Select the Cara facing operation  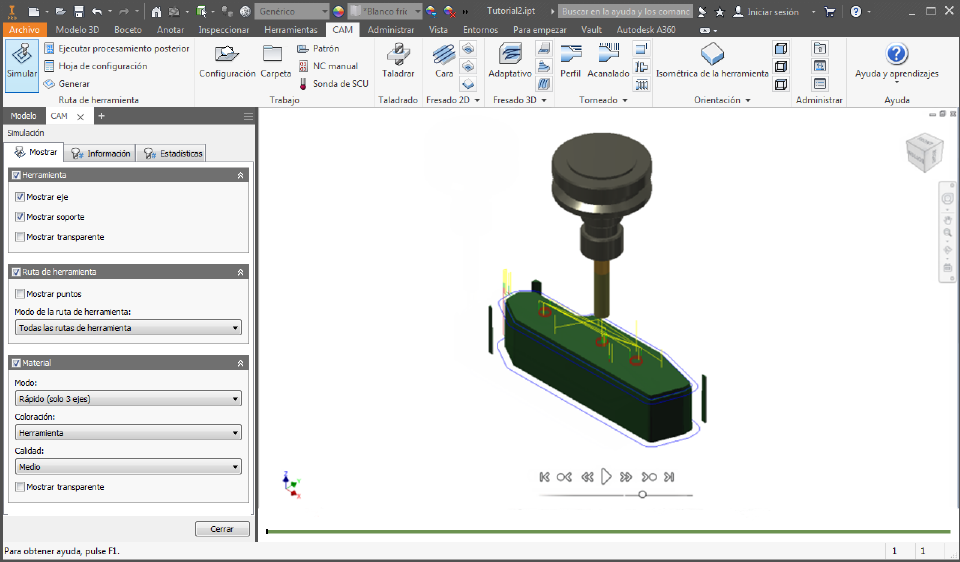click(444, 61)
